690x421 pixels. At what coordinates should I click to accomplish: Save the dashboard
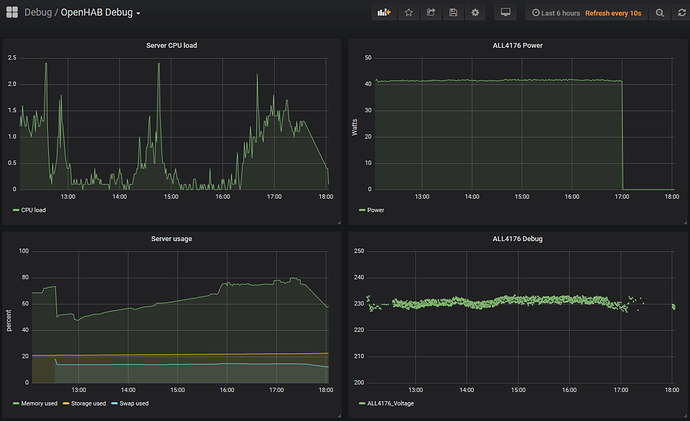pos(453,13)
